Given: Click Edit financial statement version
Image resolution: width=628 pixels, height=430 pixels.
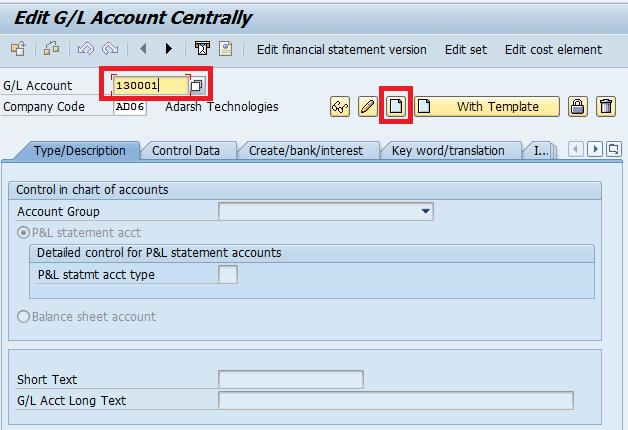Looking at the screenshot, I should (x=341, y=49).
